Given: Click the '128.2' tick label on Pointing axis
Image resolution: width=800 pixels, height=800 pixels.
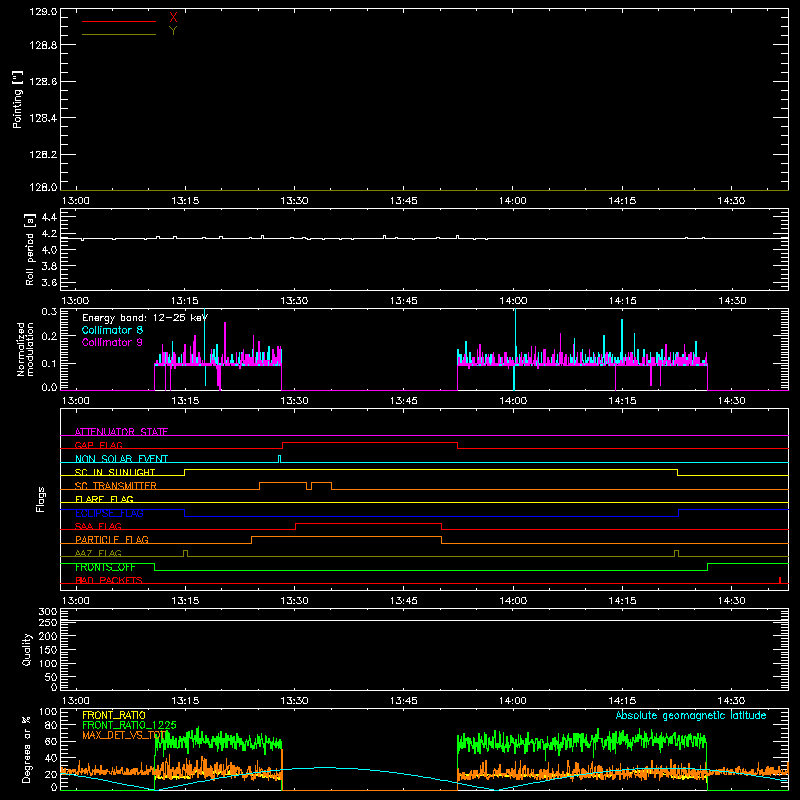Looking at the screenshot, I should pos(43,155).
